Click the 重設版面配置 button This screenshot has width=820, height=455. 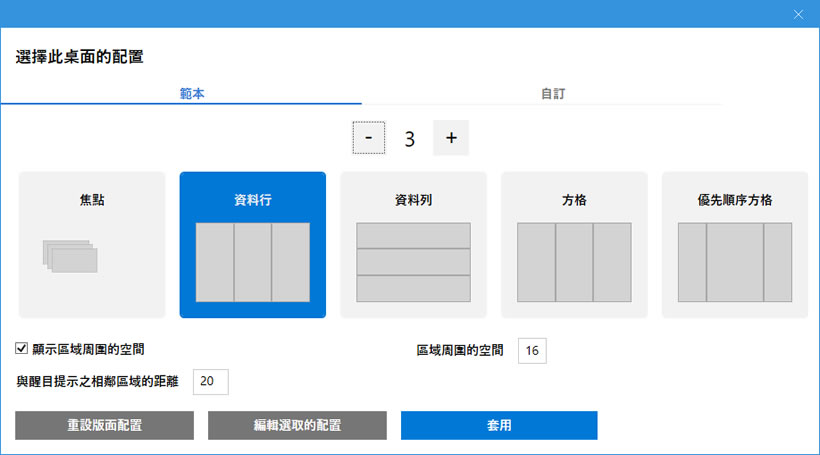[x=105, y=425]
